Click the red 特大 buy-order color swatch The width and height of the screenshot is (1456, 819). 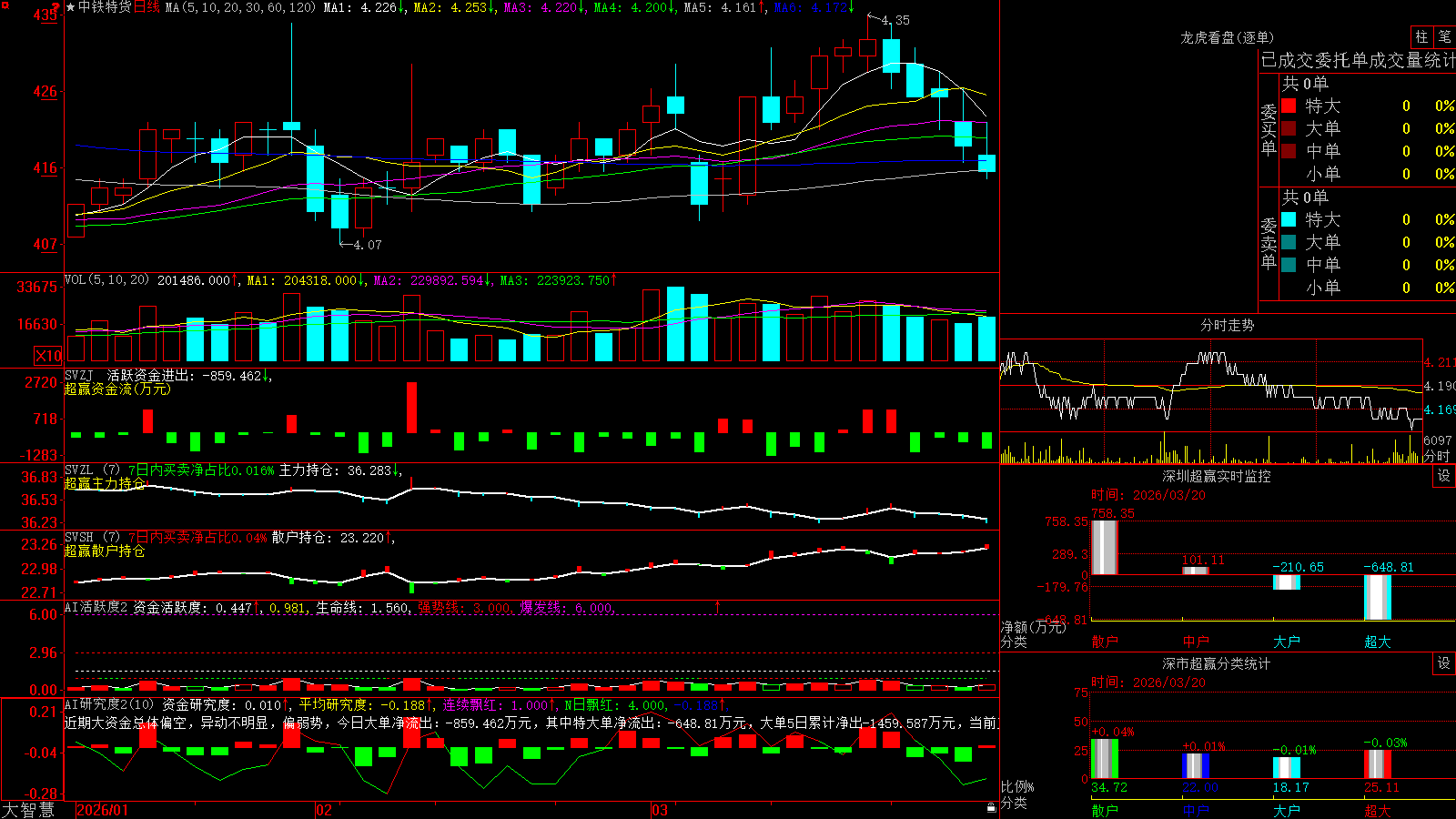coord(1289,106)
